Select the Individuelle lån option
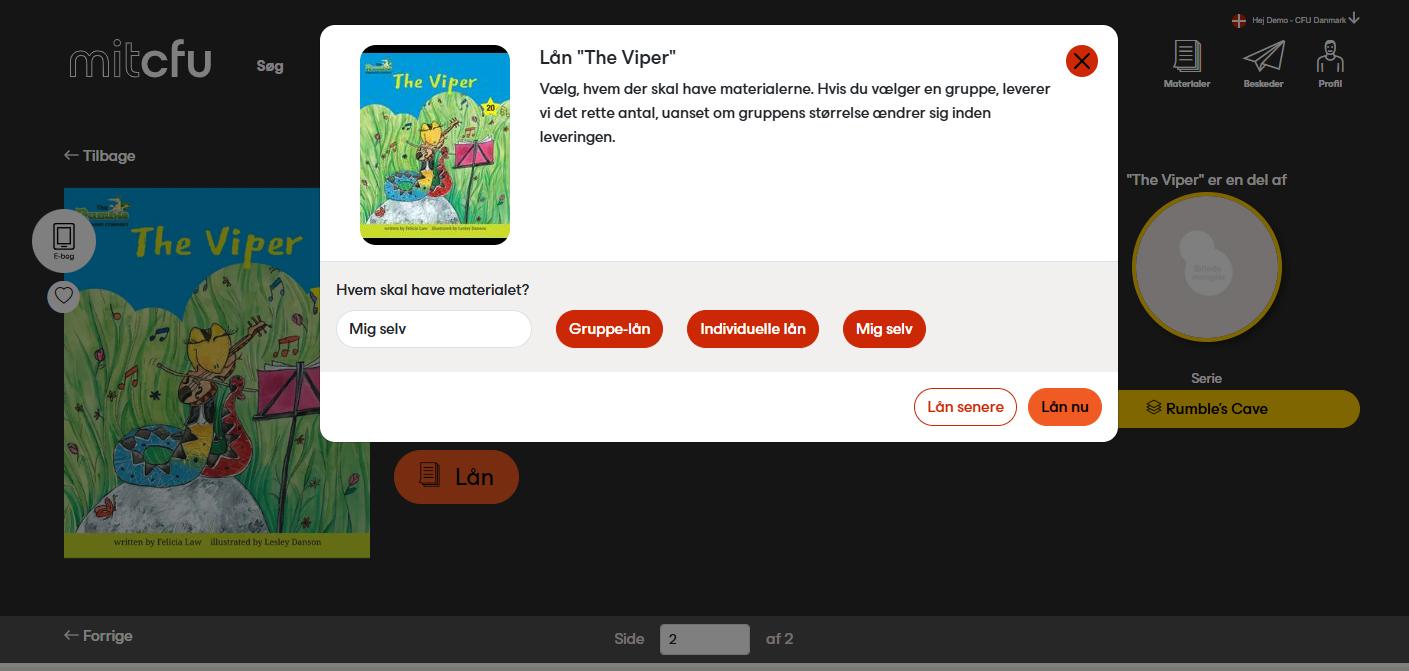This screenshot has height=671, width=1409. pyautogui.click(x=753, y=329)
